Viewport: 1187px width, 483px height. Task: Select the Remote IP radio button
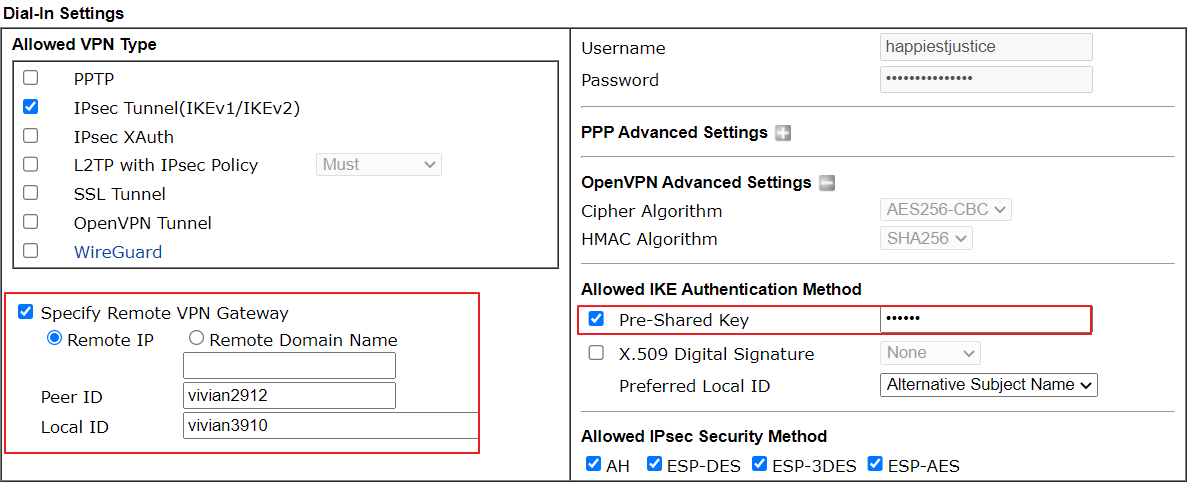[55, 339]
